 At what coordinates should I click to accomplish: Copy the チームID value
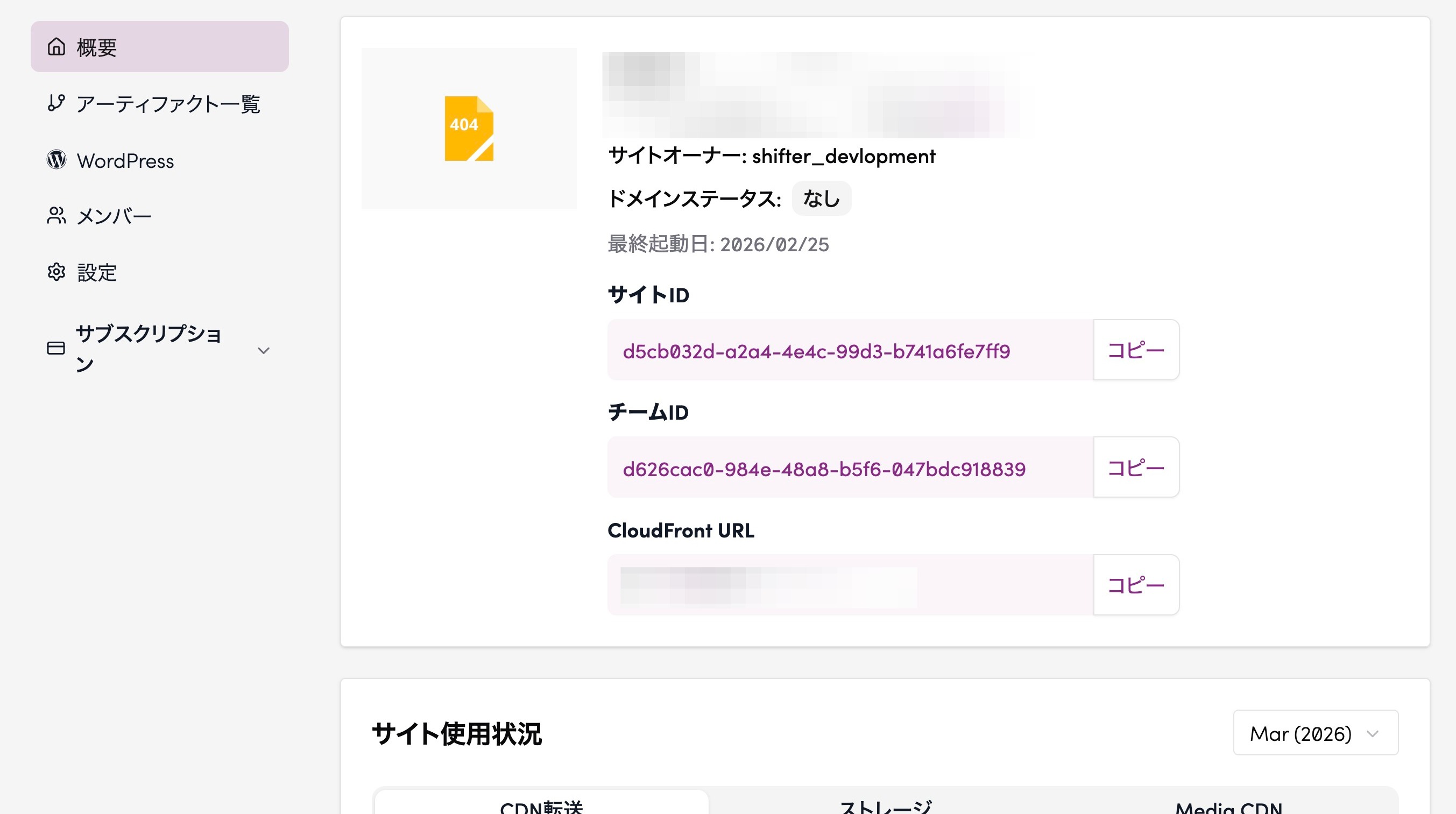[1135, 468]
